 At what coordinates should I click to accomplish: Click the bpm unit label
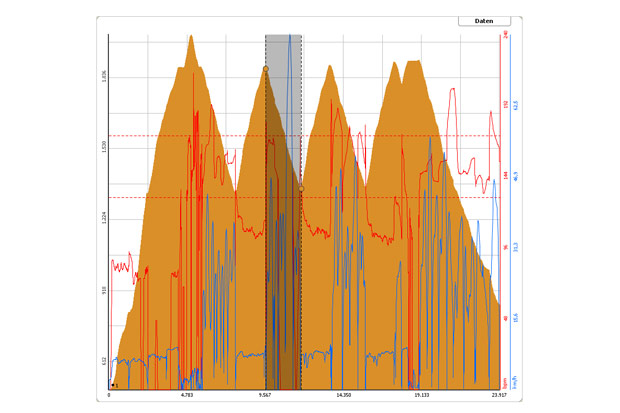[504, 382]
